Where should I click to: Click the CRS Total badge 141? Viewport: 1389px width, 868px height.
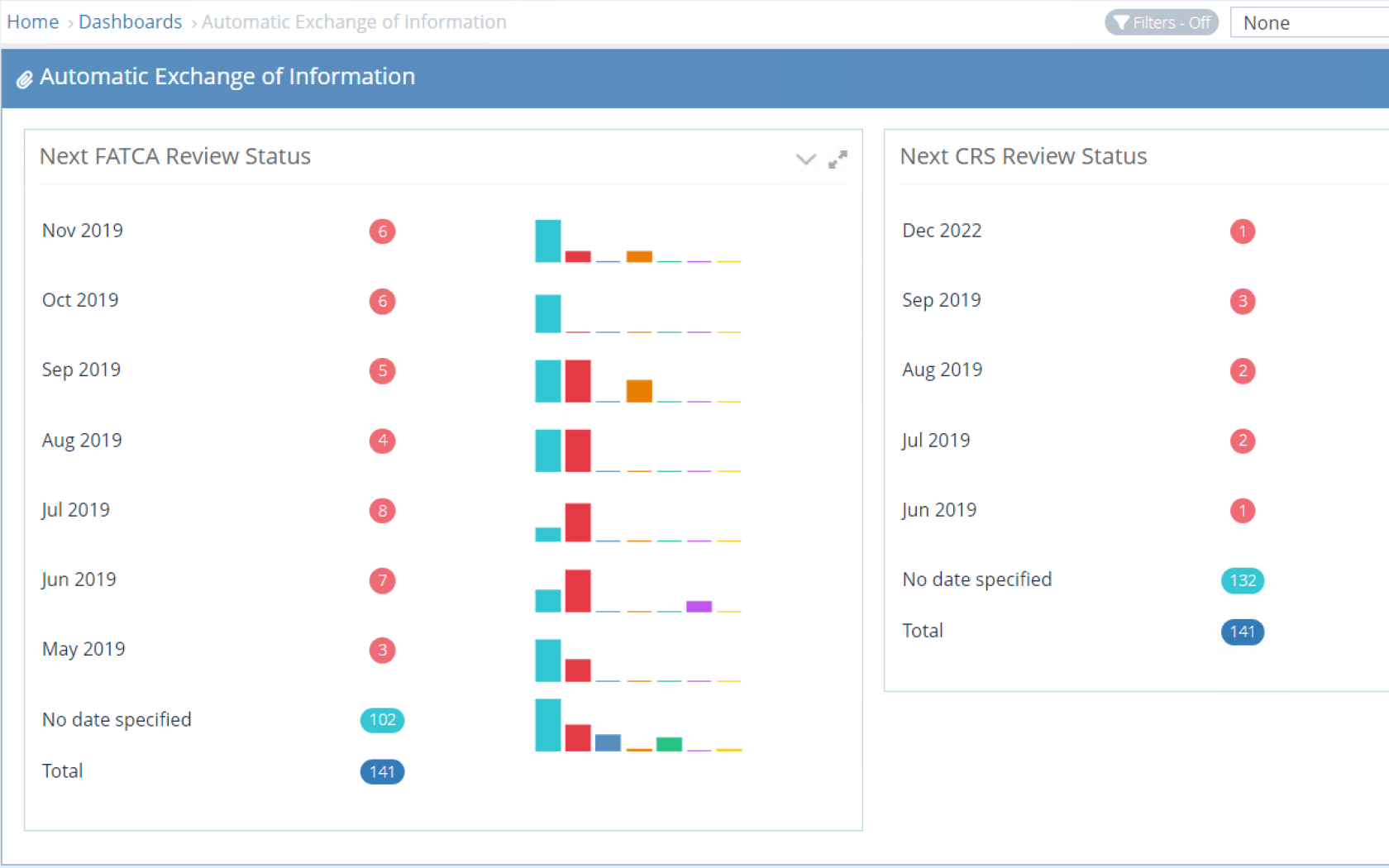point(1242,632)
